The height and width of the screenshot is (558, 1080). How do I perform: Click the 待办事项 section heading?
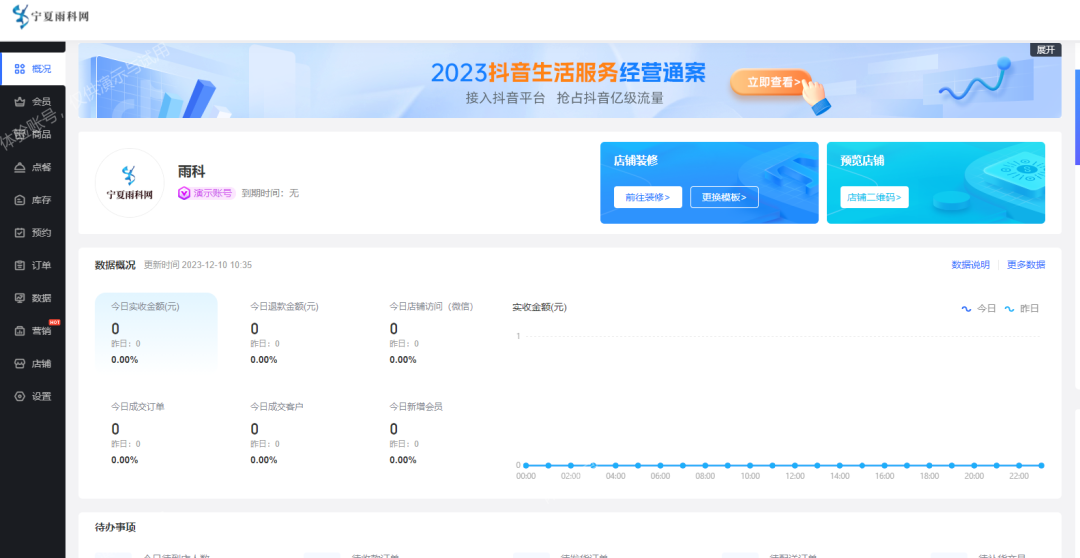(x=115, y=528)
